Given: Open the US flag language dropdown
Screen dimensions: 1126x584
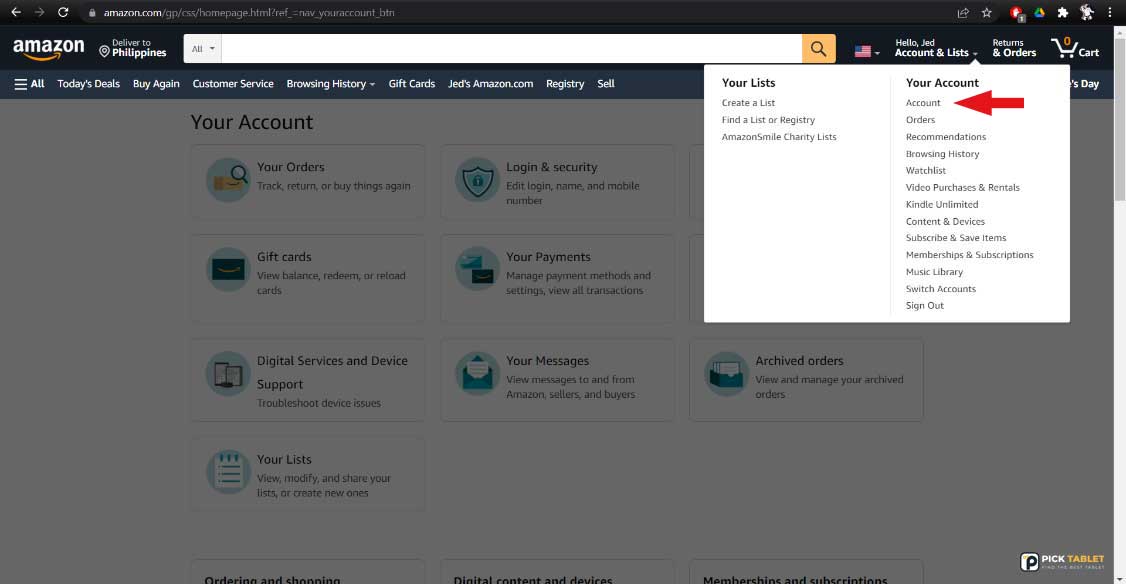Looking at the screenshot, I should click(866, 51).
